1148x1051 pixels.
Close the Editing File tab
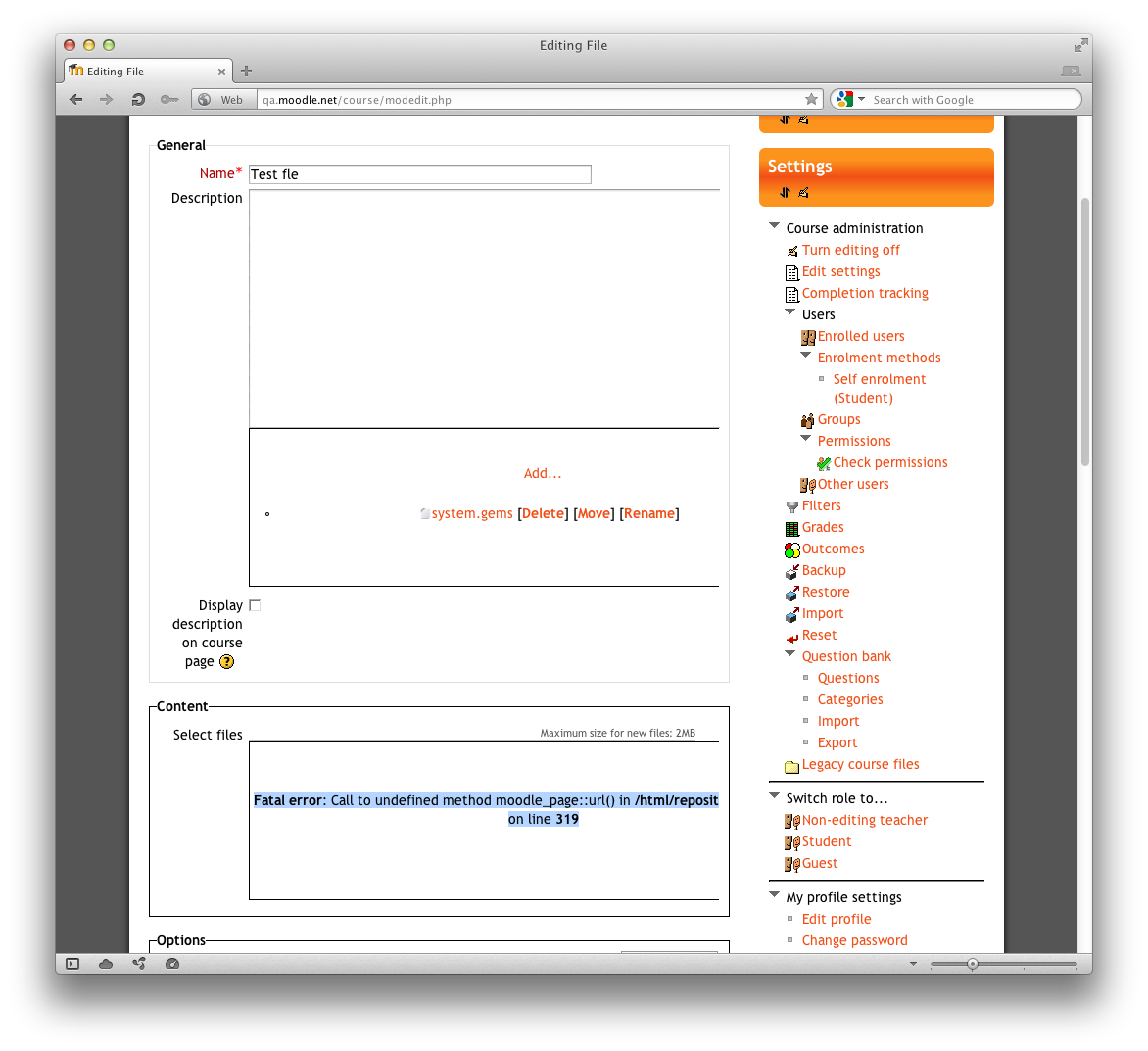click(x=221, y=72)
